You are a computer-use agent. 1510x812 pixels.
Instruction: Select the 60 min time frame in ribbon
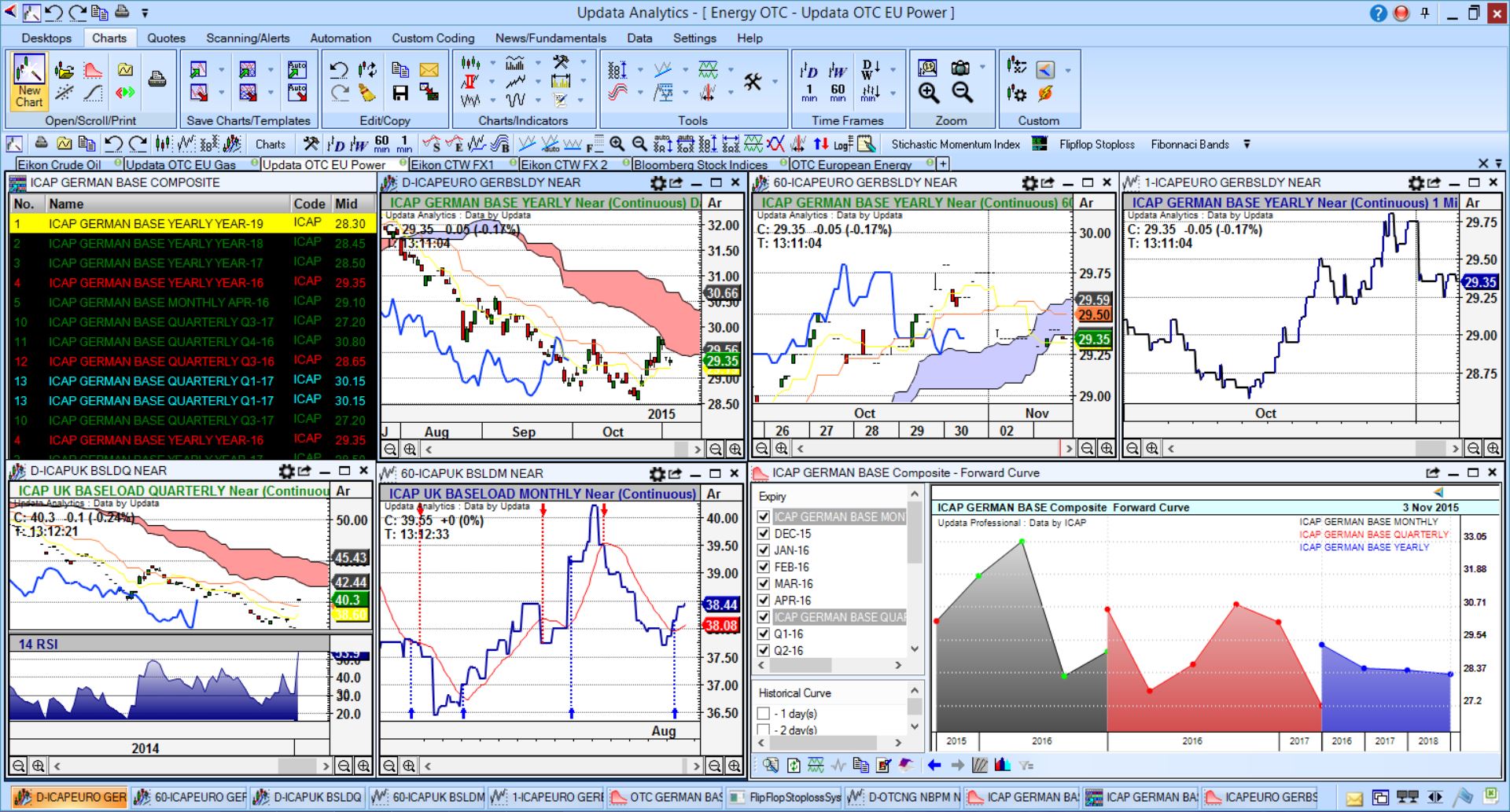(x=838, y=94)
